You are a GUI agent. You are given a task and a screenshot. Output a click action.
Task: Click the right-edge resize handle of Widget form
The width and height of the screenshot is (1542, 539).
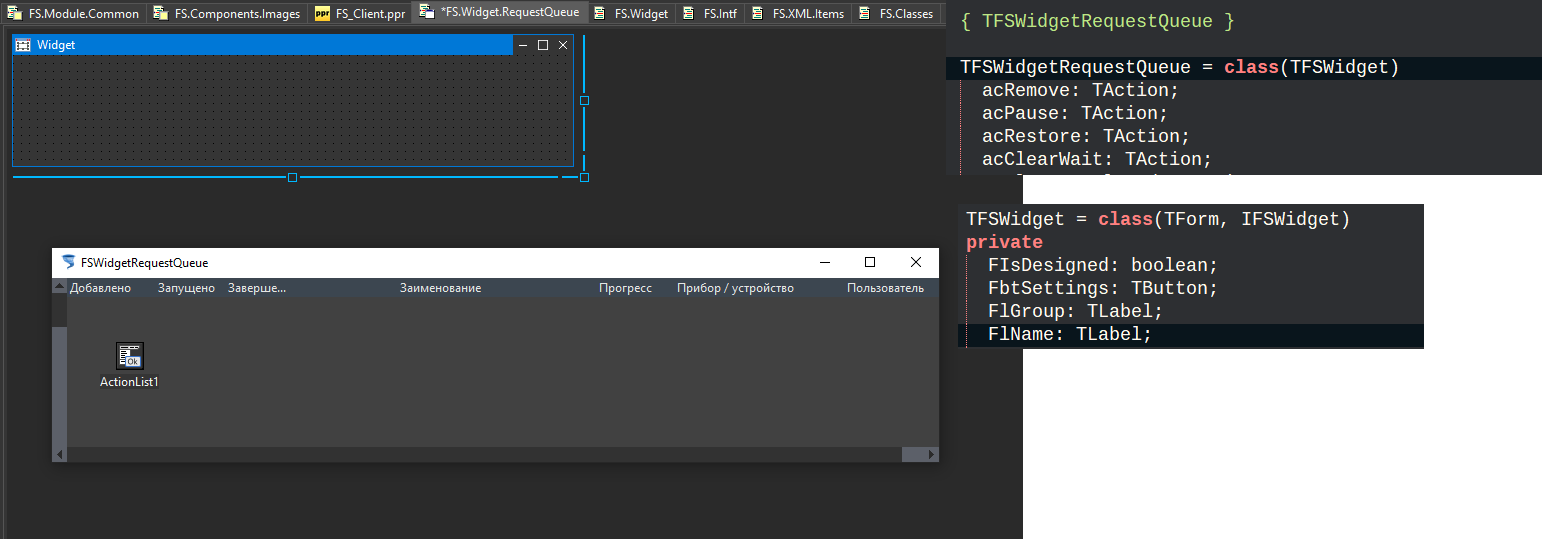(x=584, y=100)
